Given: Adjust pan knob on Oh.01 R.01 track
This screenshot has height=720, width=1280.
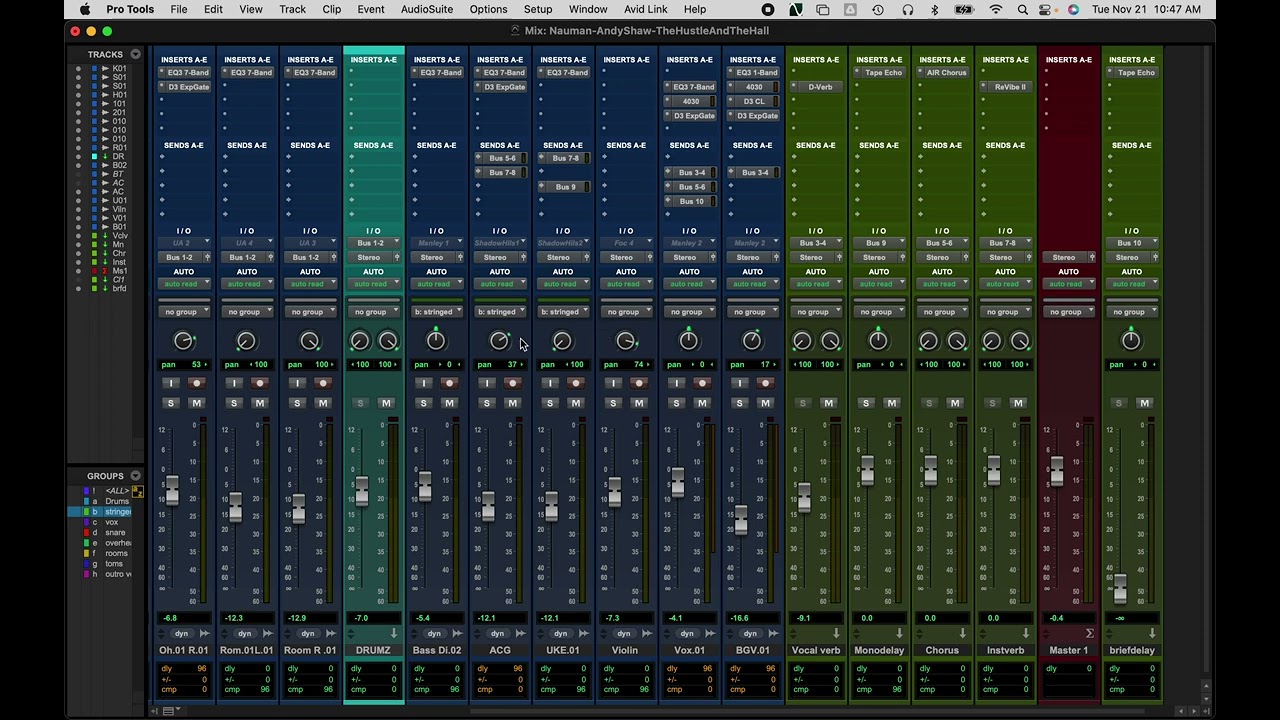Looking at the screenshot, I should 184,342.
